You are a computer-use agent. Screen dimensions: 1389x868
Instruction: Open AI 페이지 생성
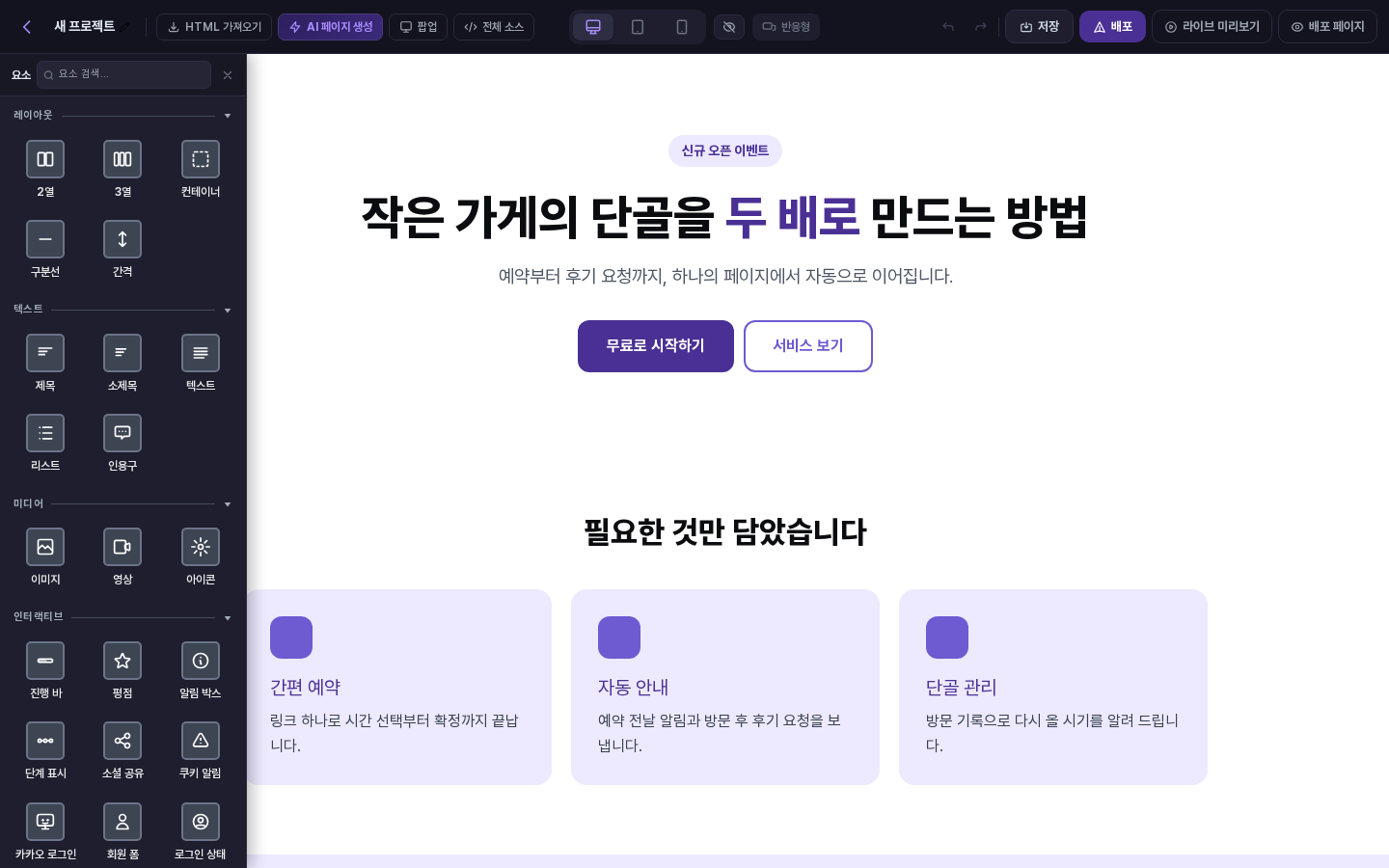[330, 27]
